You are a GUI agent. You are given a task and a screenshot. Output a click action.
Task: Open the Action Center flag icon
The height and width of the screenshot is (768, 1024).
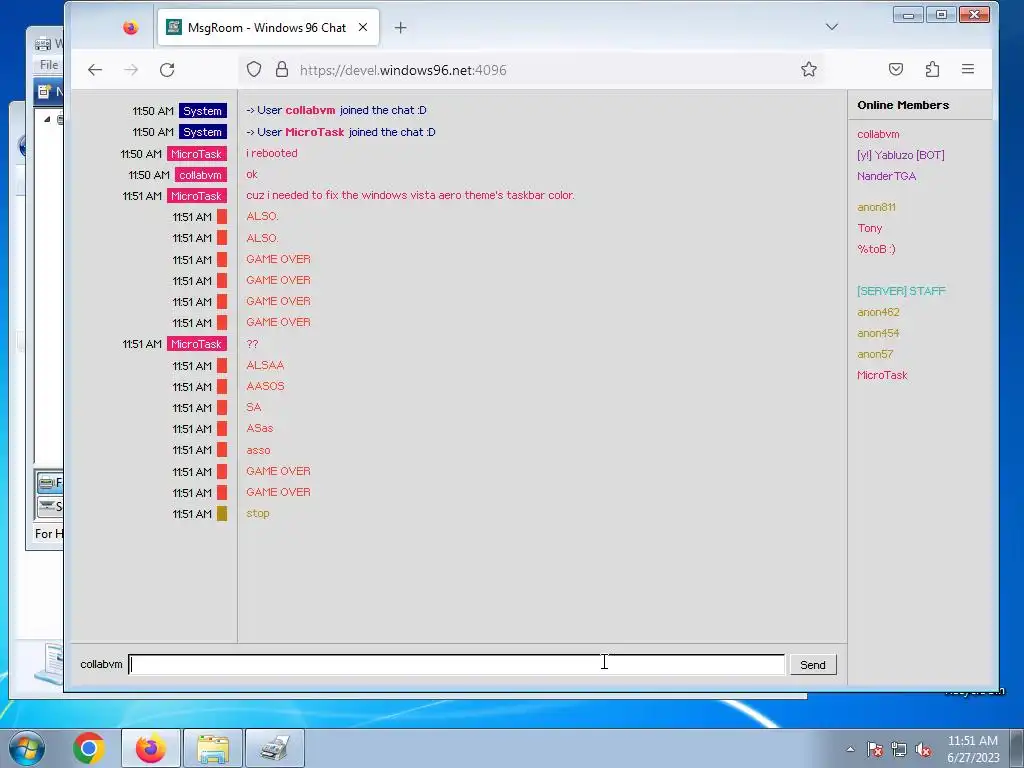pyautogui.click(x=874, y=749)
